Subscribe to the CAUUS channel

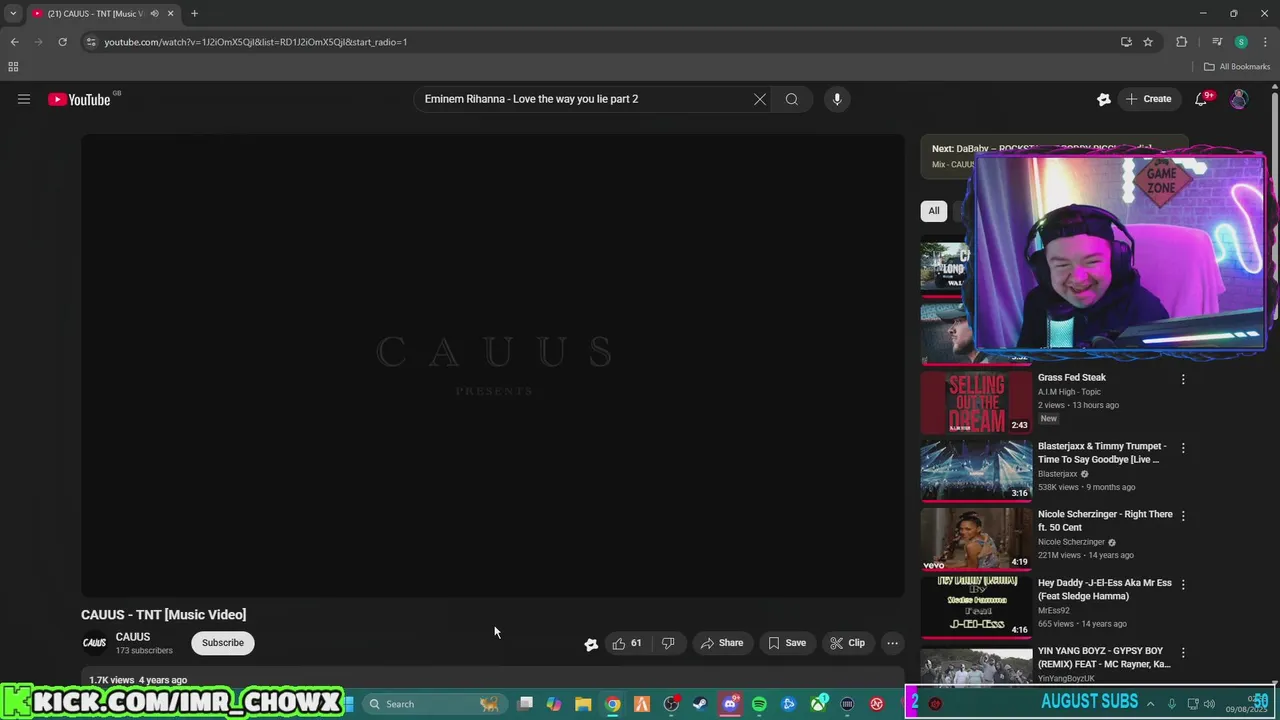tap(223, 643)
